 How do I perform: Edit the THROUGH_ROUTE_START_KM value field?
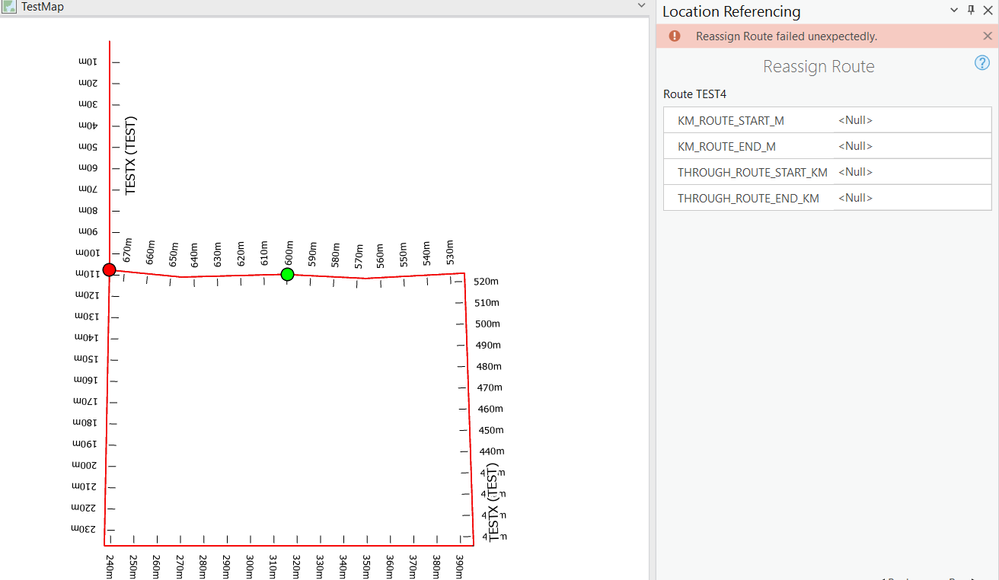coord(912,172)
